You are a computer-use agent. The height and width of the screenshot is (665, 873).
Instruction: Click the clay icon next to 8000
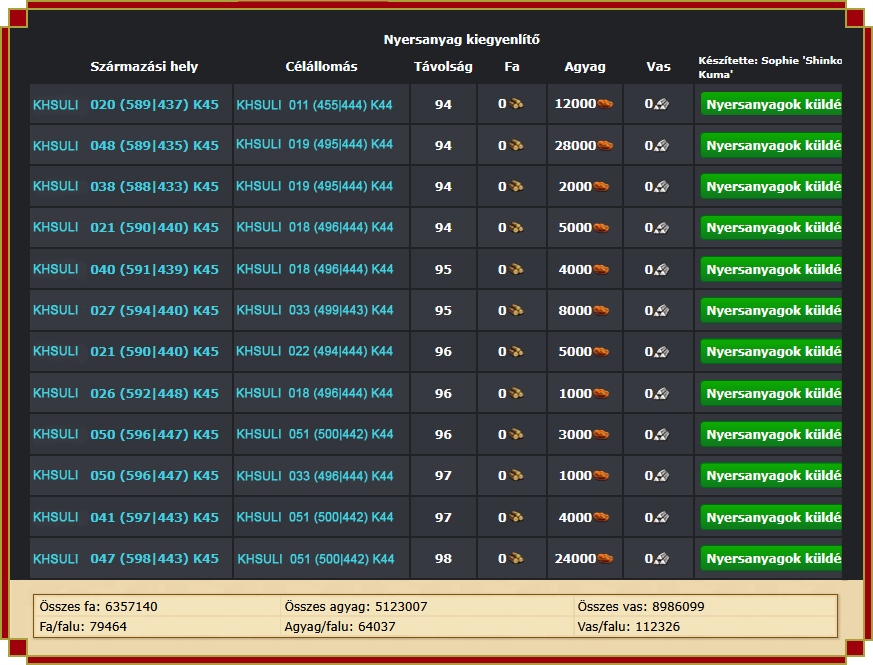(x=601, y=310)
